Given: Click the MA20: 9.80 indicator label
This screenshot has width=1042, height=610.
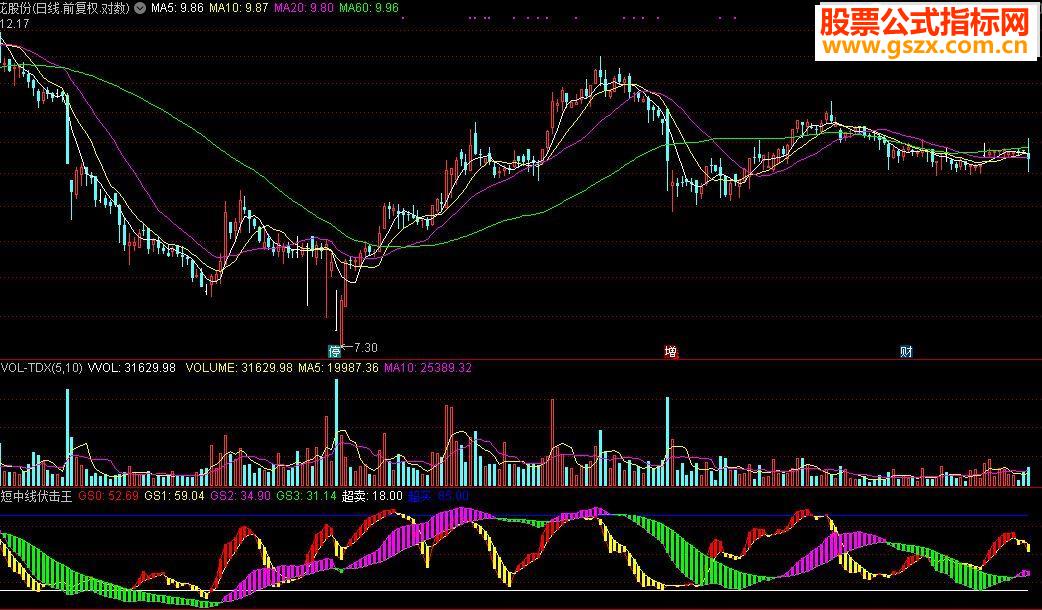Looking at the screenshot, I should point(304,9).
